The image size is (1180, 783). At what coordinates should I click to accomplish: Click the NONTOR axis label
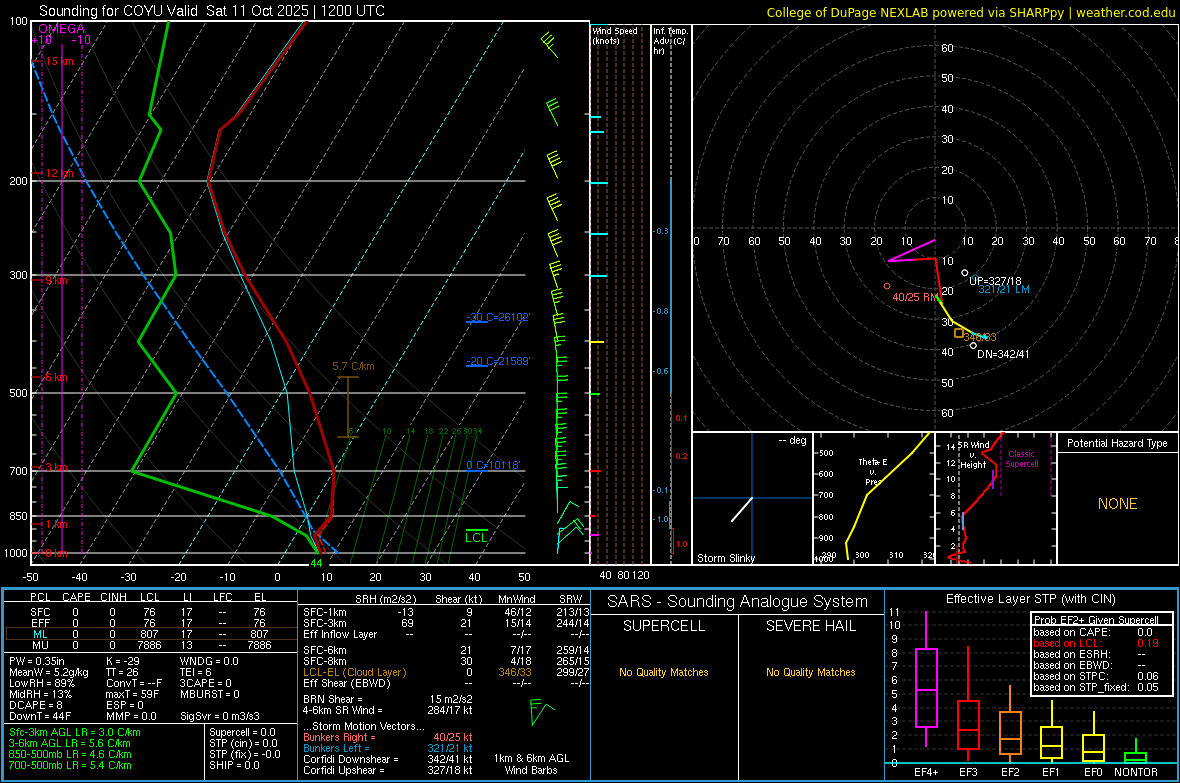click(x=1136, y=772)
